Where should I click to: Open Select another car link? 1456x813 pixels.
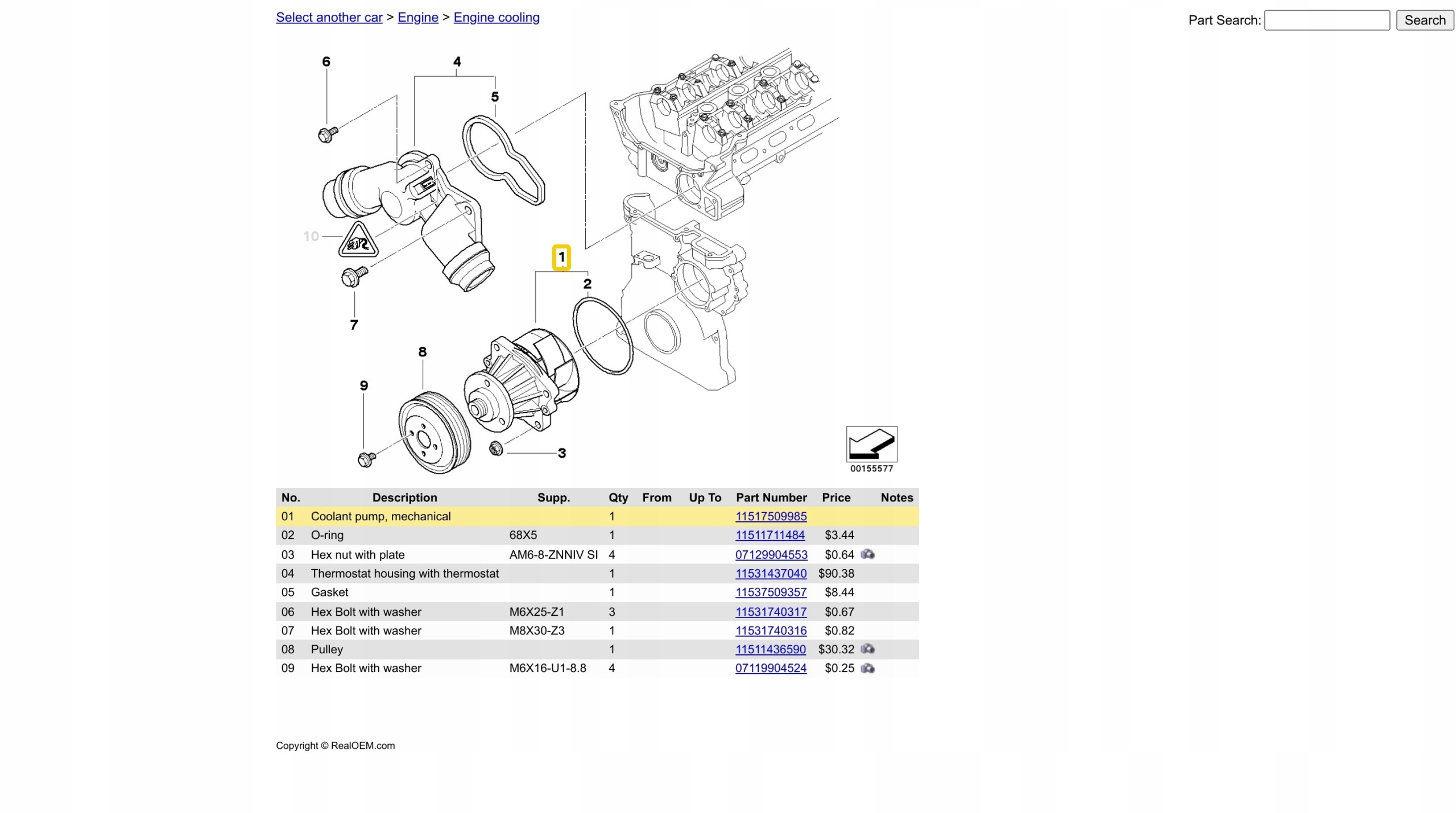coord(329,18)
